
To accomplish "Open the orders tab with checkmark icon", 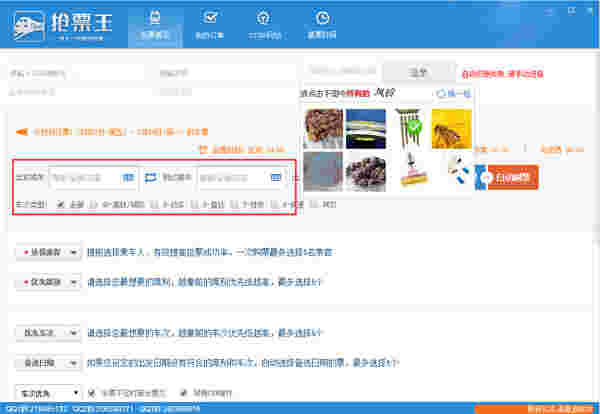I will [x=210, y=25].
